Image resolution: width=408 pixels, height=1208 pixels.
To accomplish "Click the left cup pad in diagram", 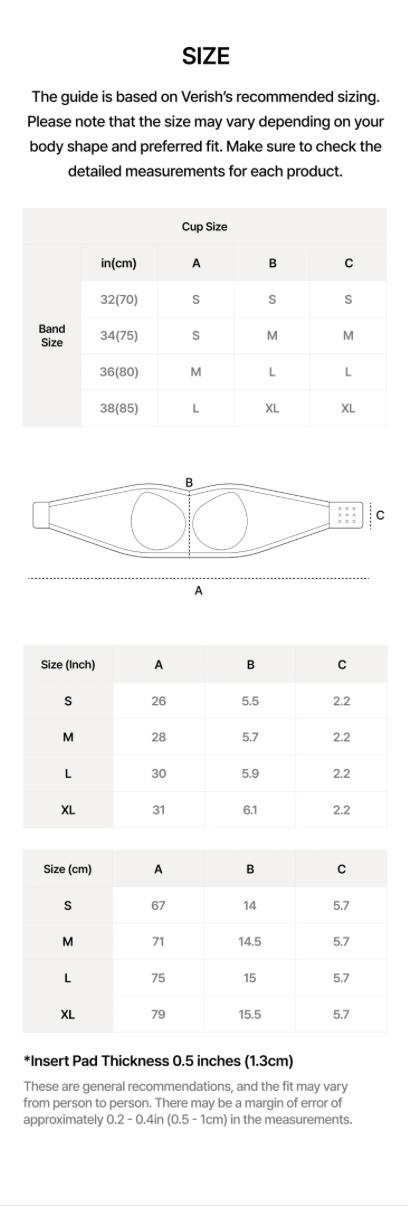I will point(160,515).
